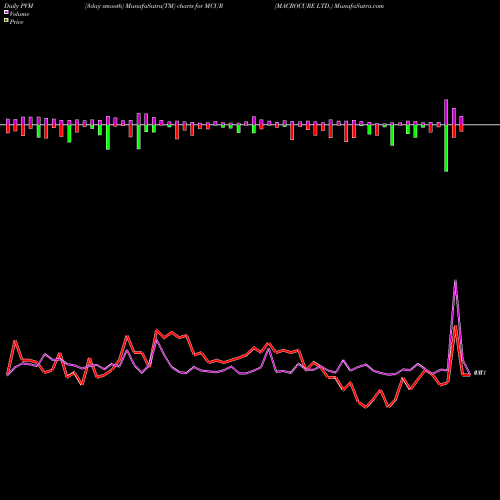Click the '(MACROCURE LTD.) MunafaSutra.com' text
The width and height of the screenshot is (500, 500).
point(329,6)
